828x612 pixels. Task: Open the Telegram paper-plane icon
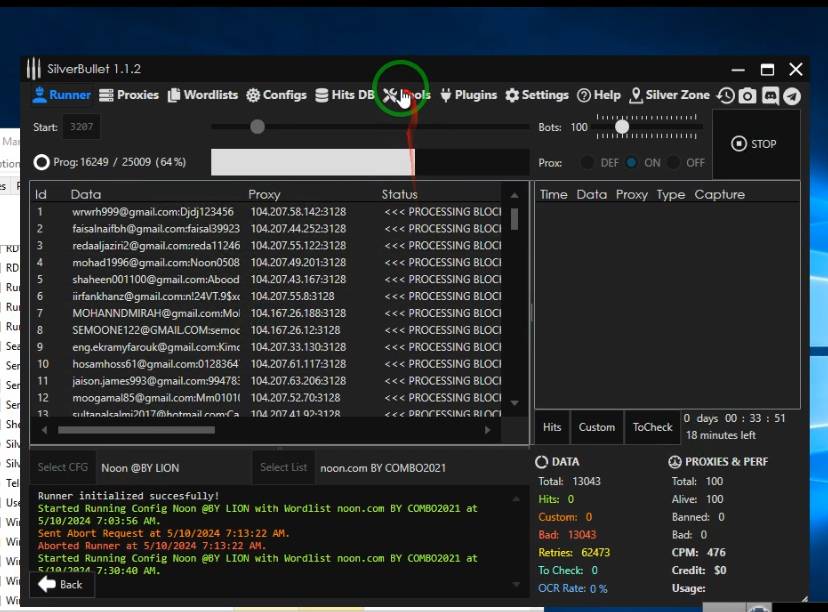[792, 96]
